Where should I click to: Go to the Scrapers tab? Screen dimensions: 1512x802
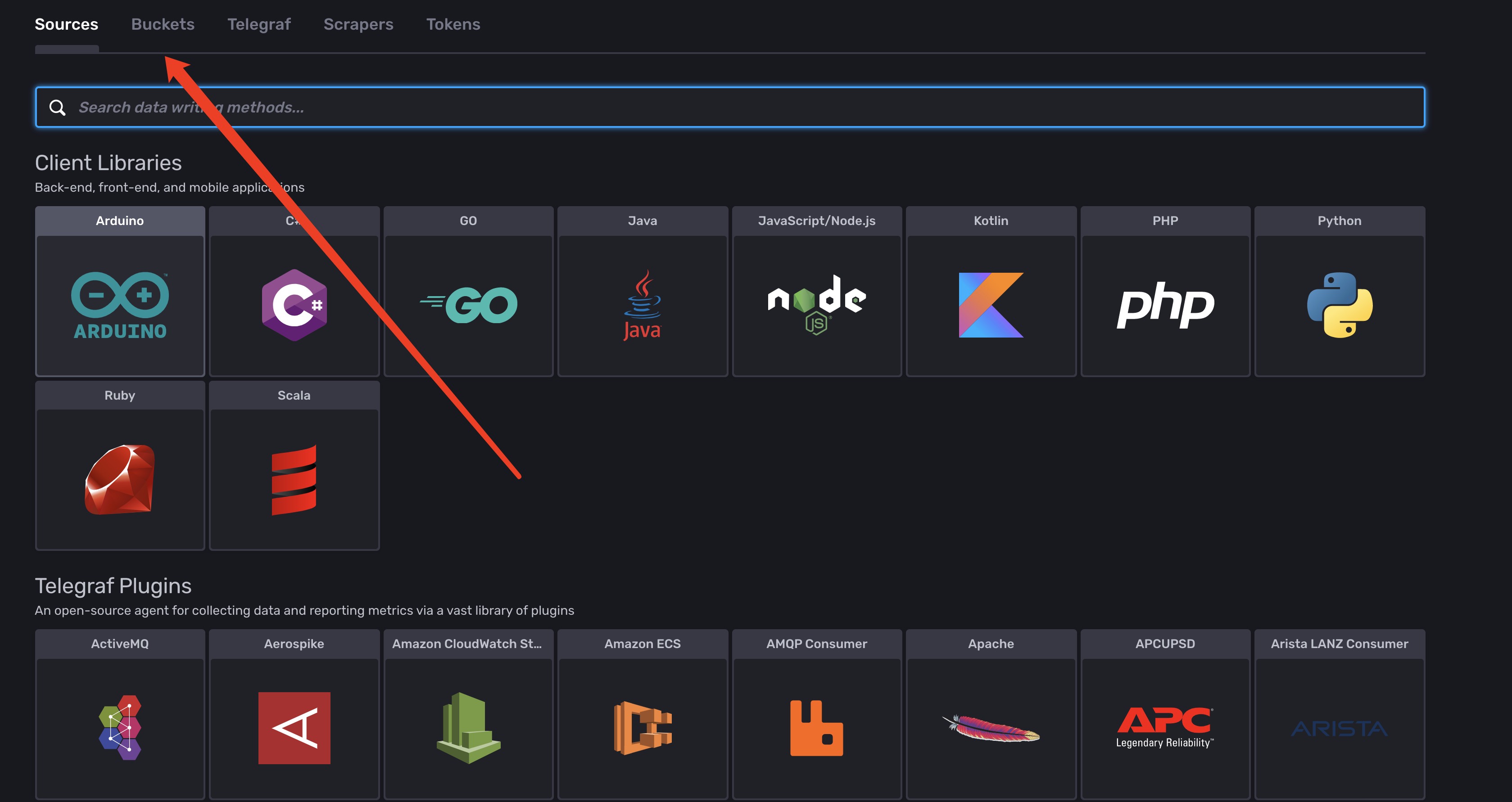(x=358, y=24)
